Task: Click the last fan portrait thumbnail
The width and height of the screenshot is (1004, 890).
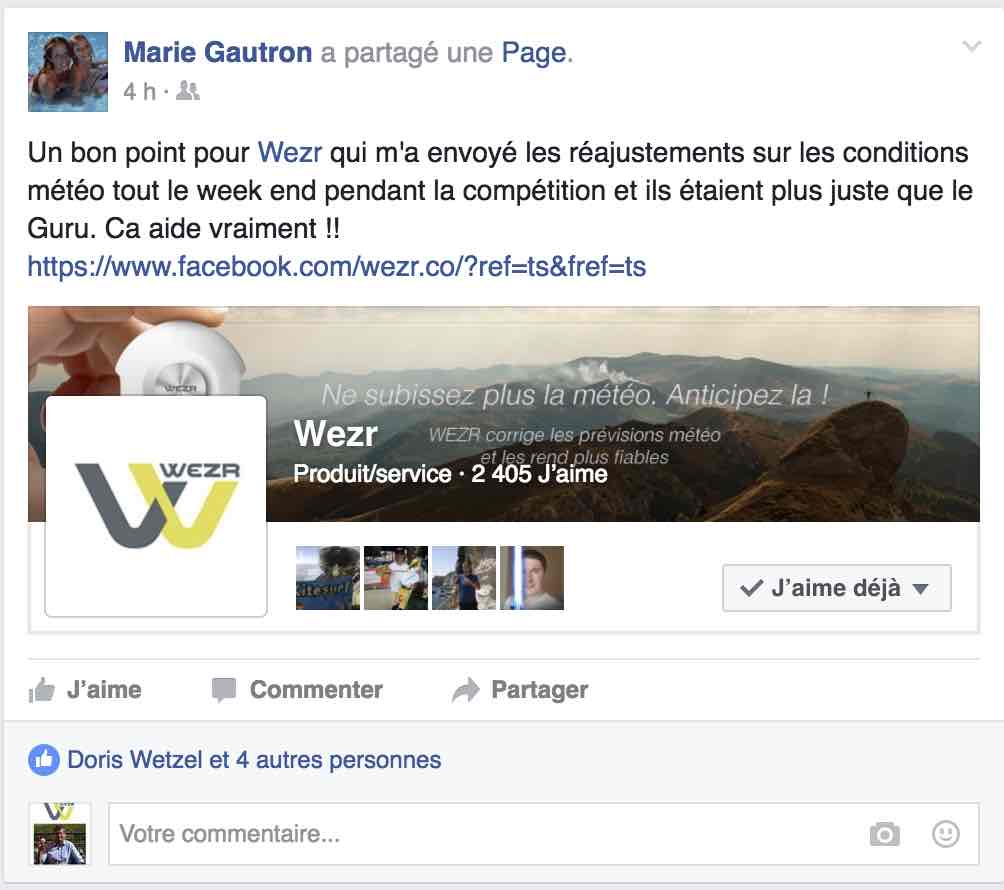Action: coord(531,578)
